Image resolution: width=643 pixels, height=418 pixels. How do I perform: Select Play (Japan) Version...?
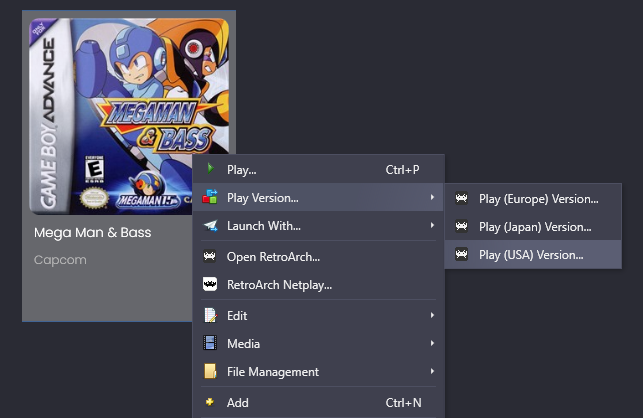533,226
